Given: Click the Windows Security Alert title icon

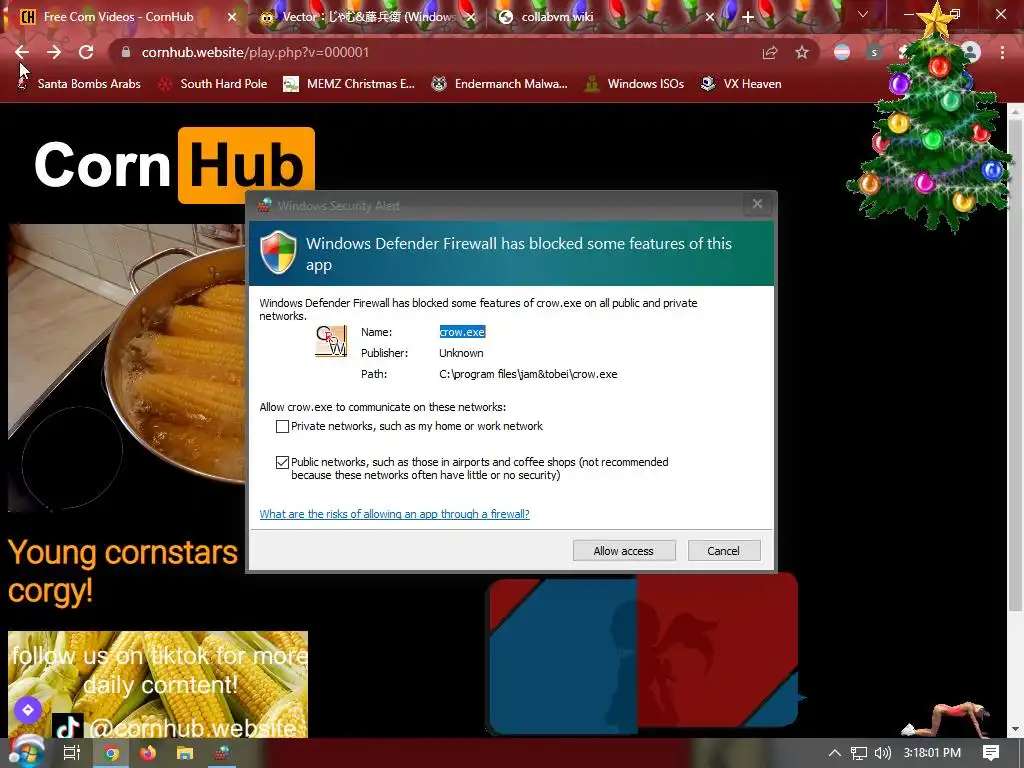Looking at the screenshot, I should click(x=264, y=206).
